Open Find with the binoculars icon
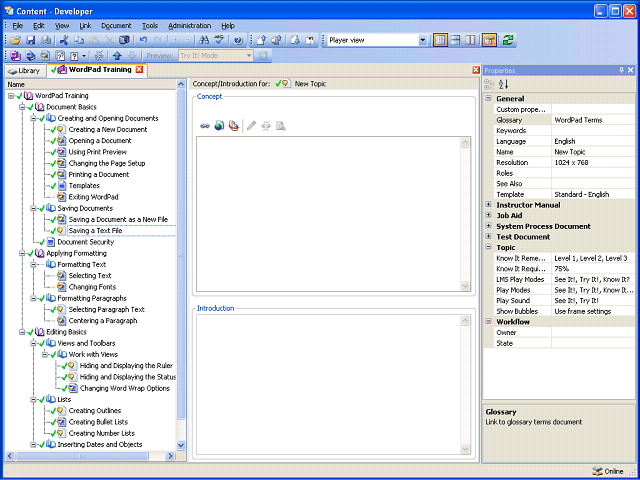 coord(204,40)
